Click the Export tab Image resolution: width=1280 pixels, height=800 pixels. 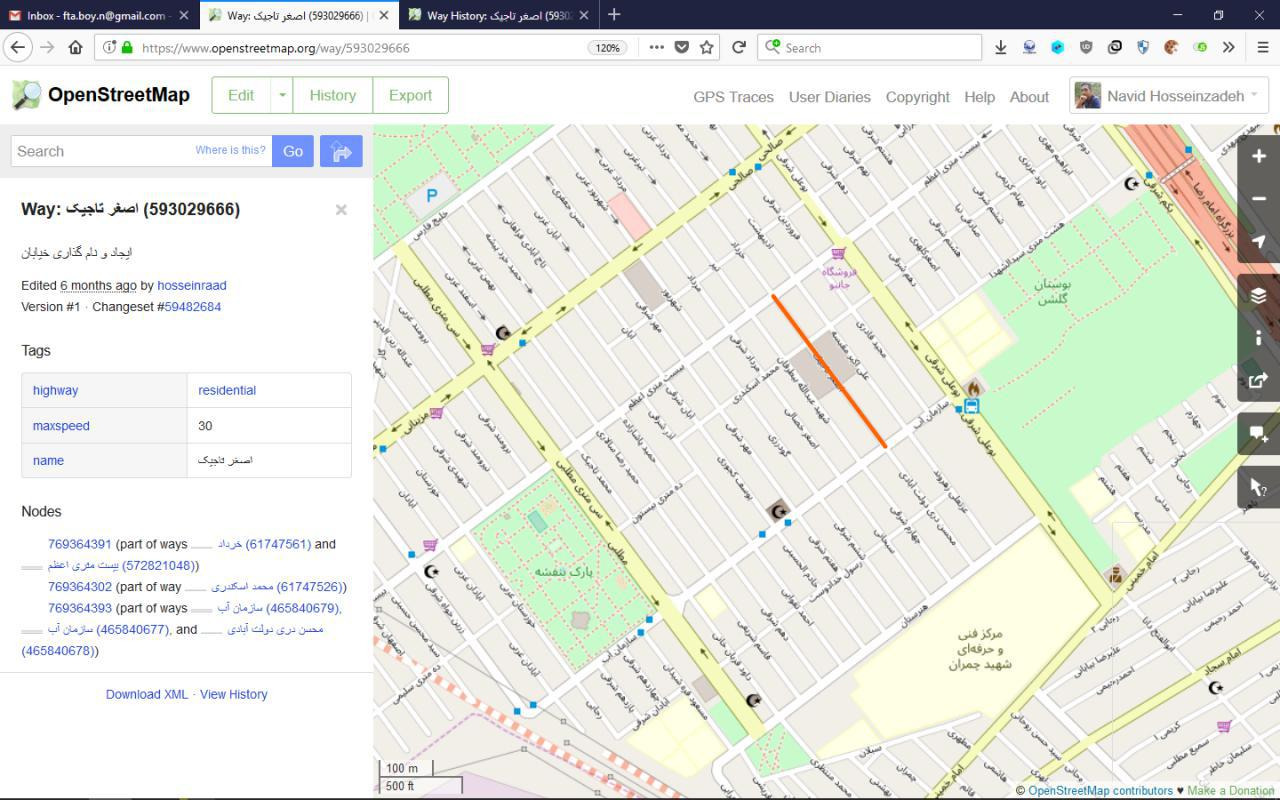tap(410, 95)
